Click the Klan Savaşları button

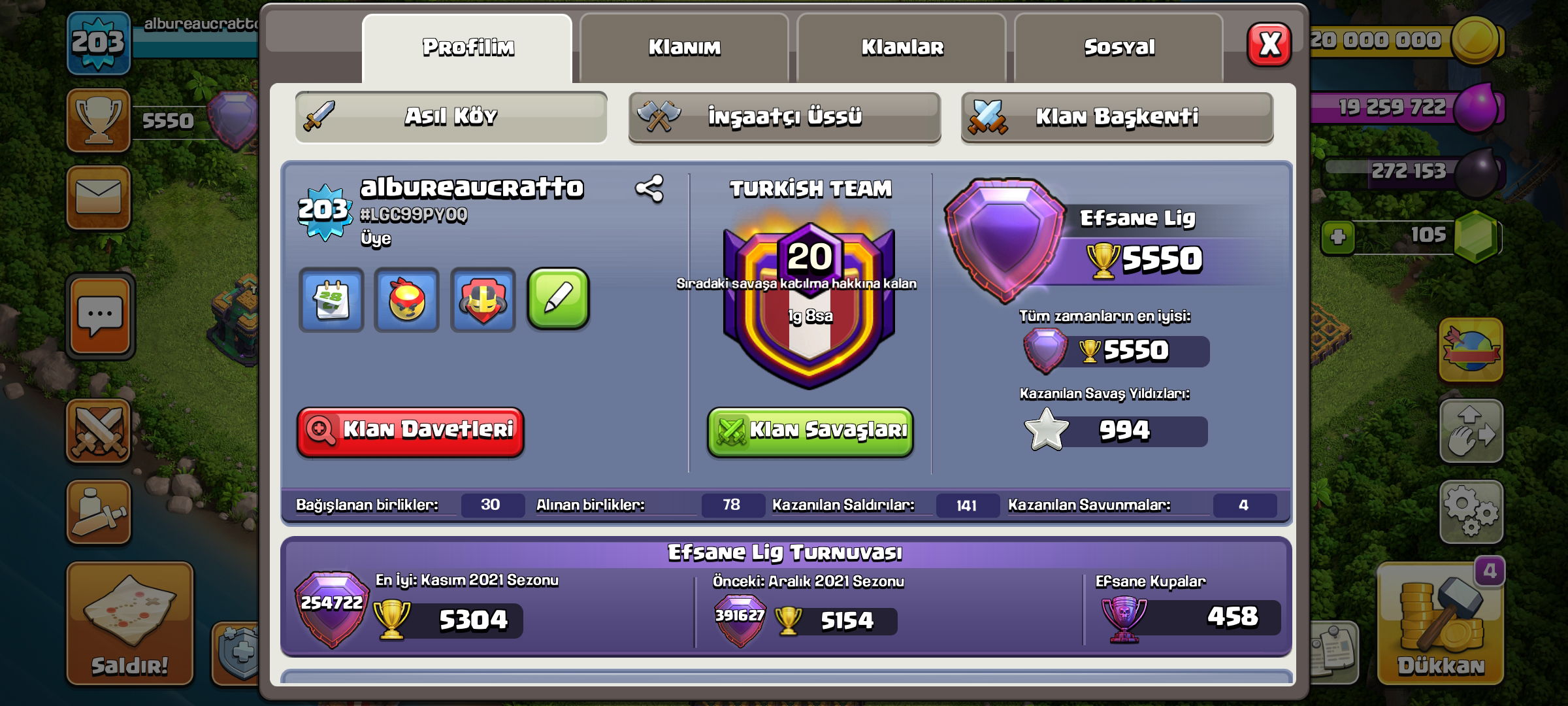tap(810, 431)
